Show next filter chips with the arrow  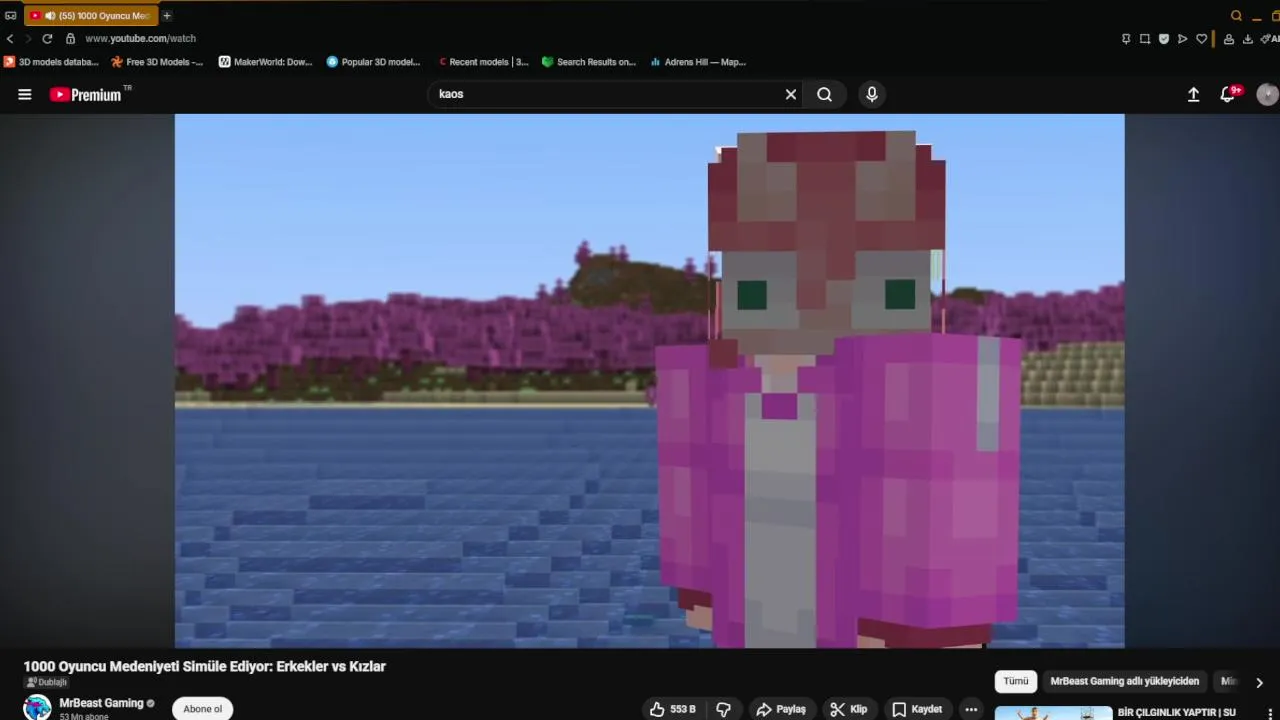point(1259,682)
